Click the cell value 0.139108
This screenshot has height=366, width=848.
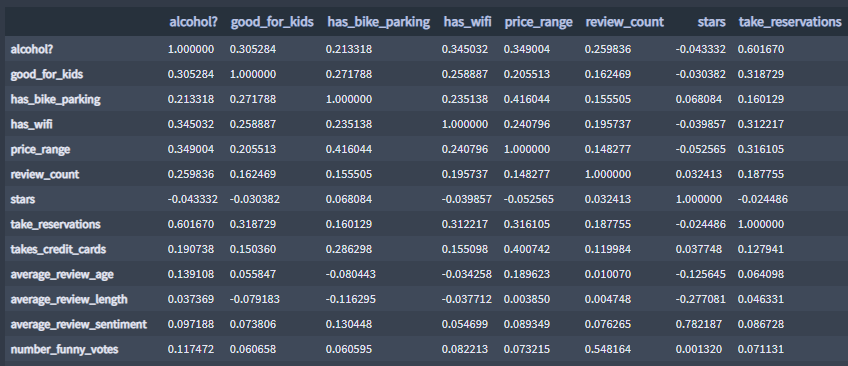[191, 274]
